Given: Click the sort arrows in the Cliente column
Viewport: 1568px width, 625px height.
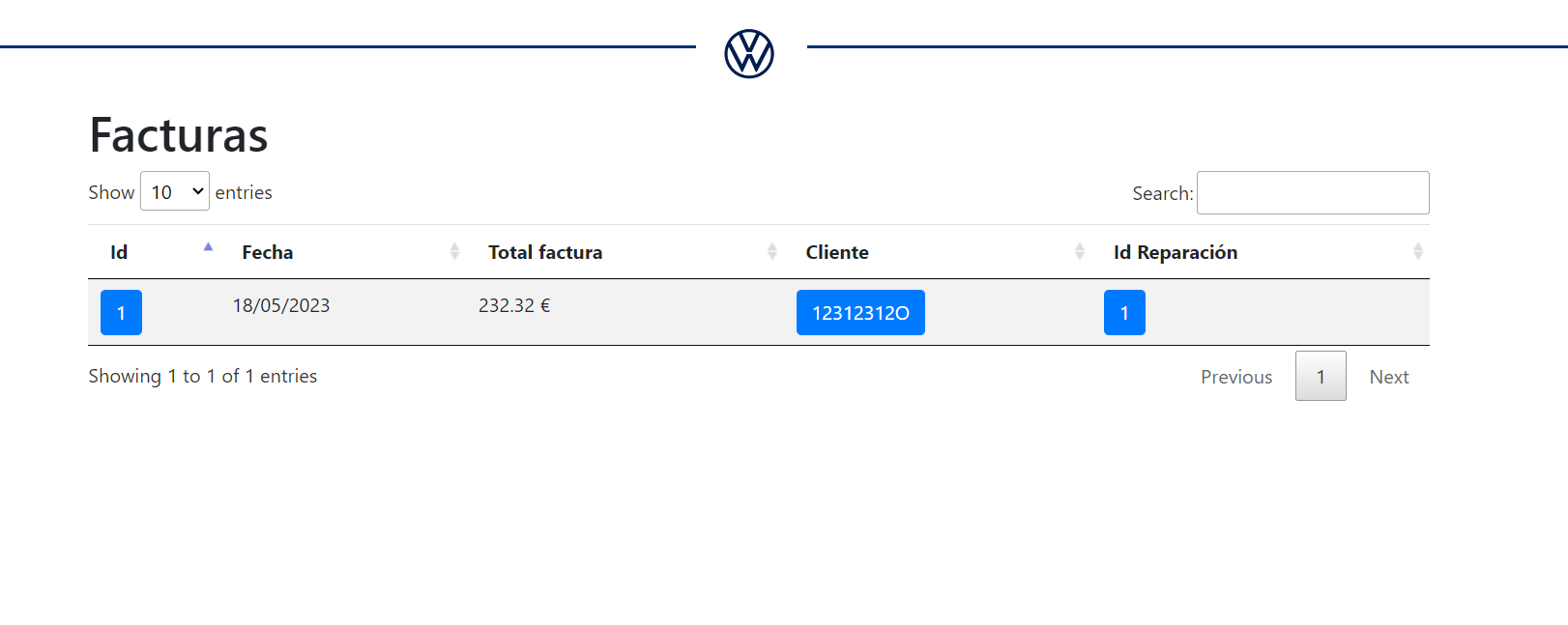Looking at the screenshot, I should [1079, 252].
